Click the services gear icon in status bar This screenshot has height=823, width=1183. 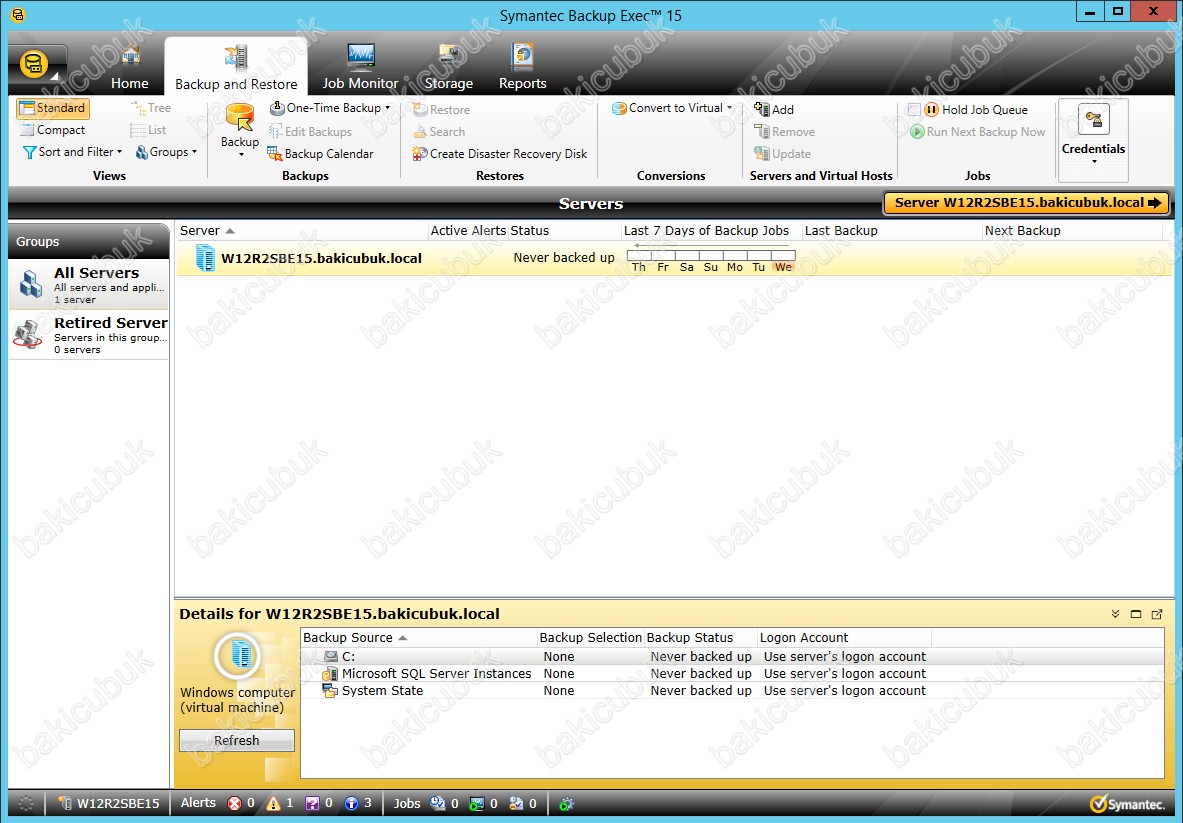pyautogui.click(x=567, y=804)
